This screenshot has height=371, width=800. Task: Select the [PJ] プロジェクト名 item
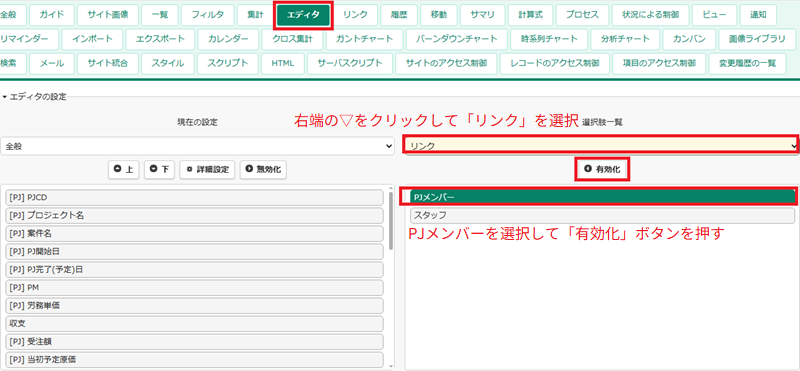194,215
